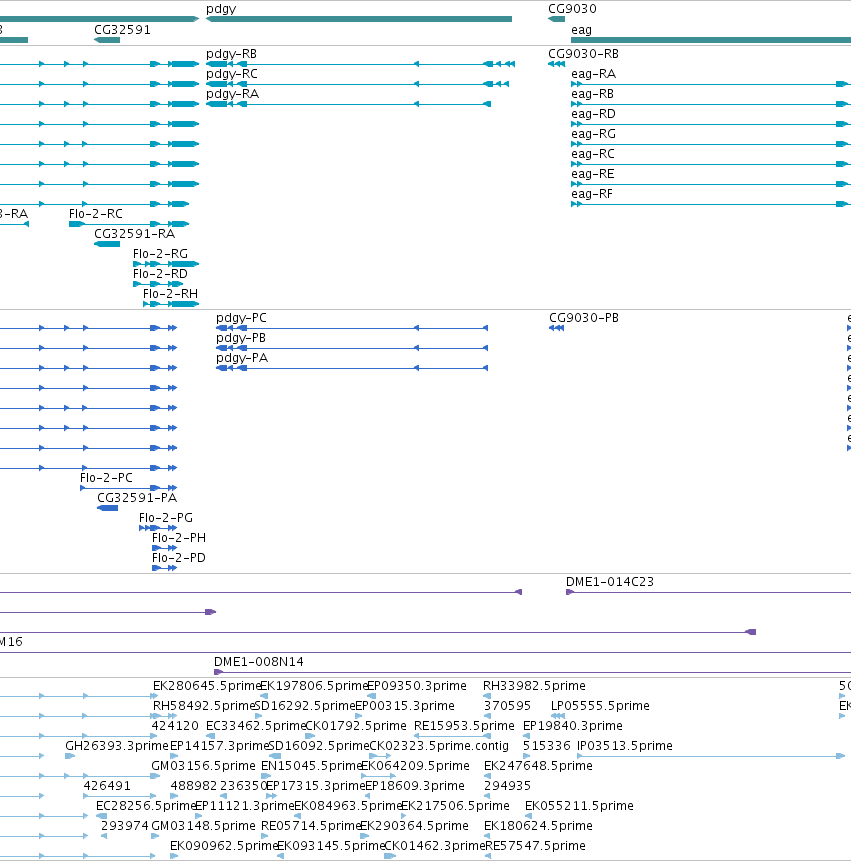Open the CG9030-PB protein feature
Viewport: 851px width, 861px height.
(x=557, y=328)
